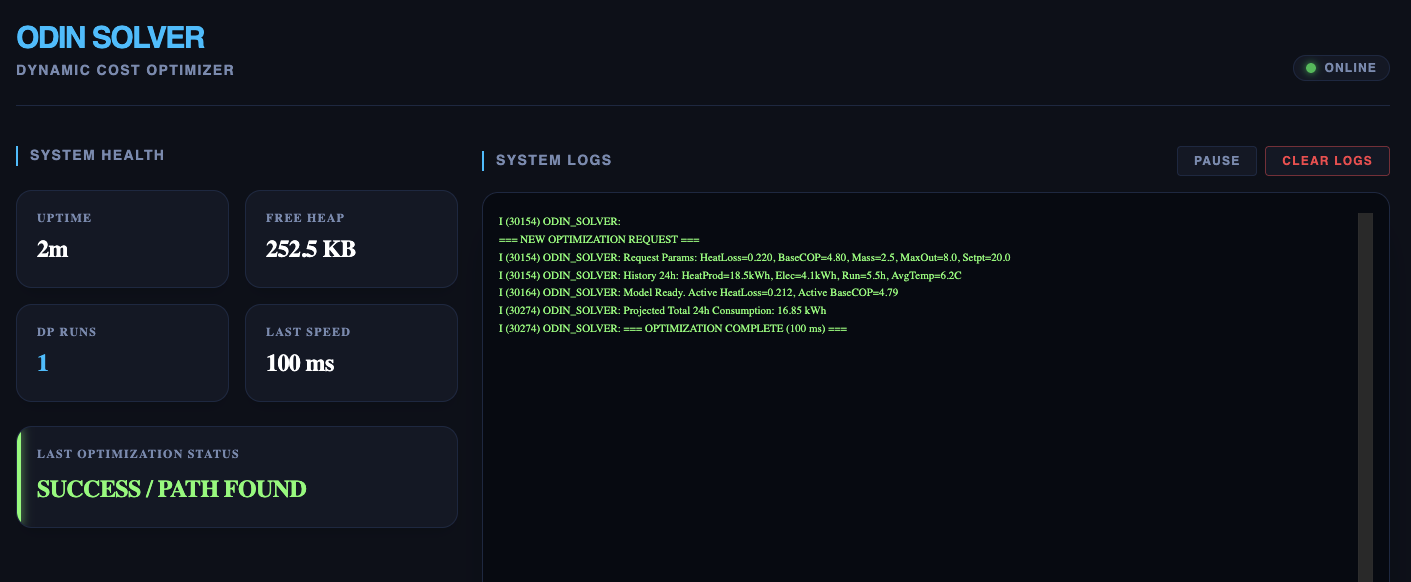Select the UPTIME card

coord(122,239)
